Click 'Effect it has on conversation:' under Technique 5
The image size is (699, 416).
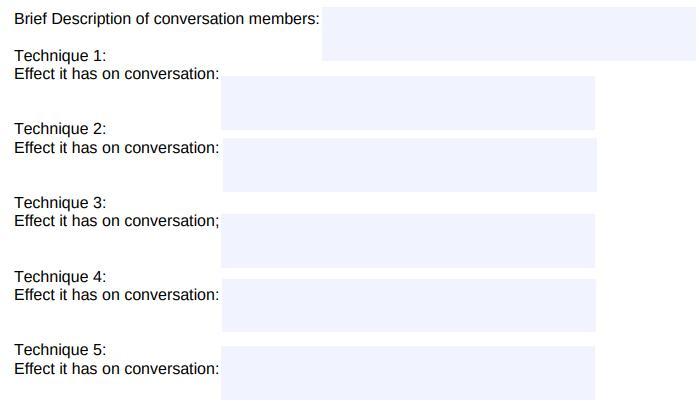117,369
